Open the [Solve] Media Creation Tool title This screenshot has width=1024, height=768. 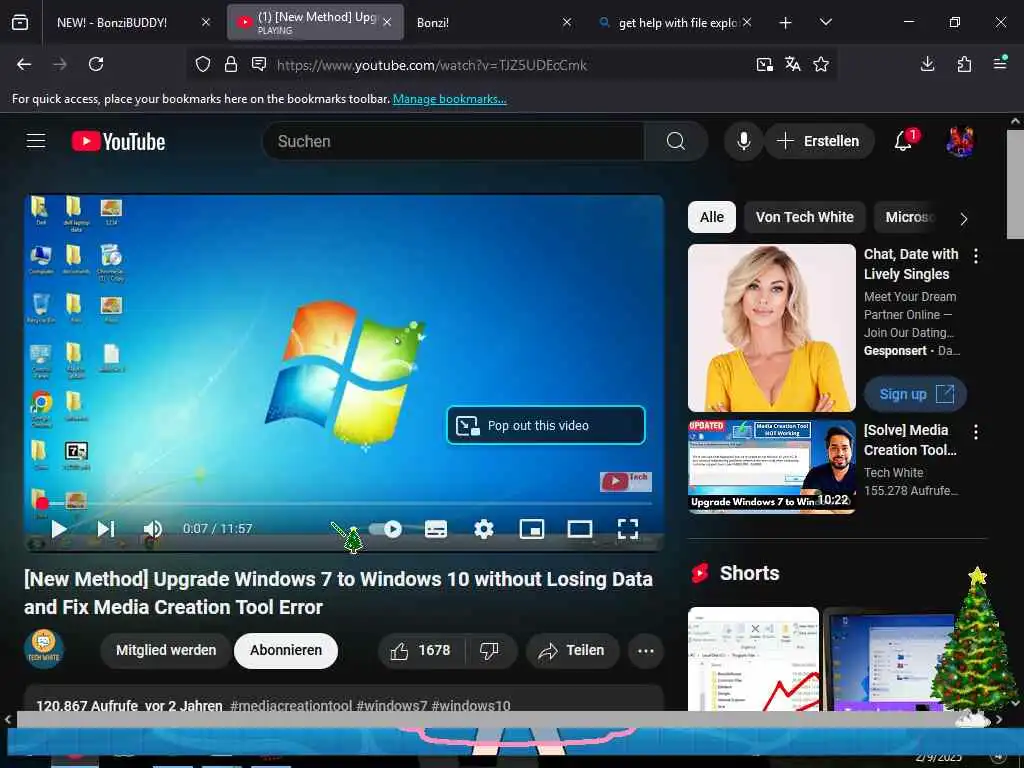[910, 440]
